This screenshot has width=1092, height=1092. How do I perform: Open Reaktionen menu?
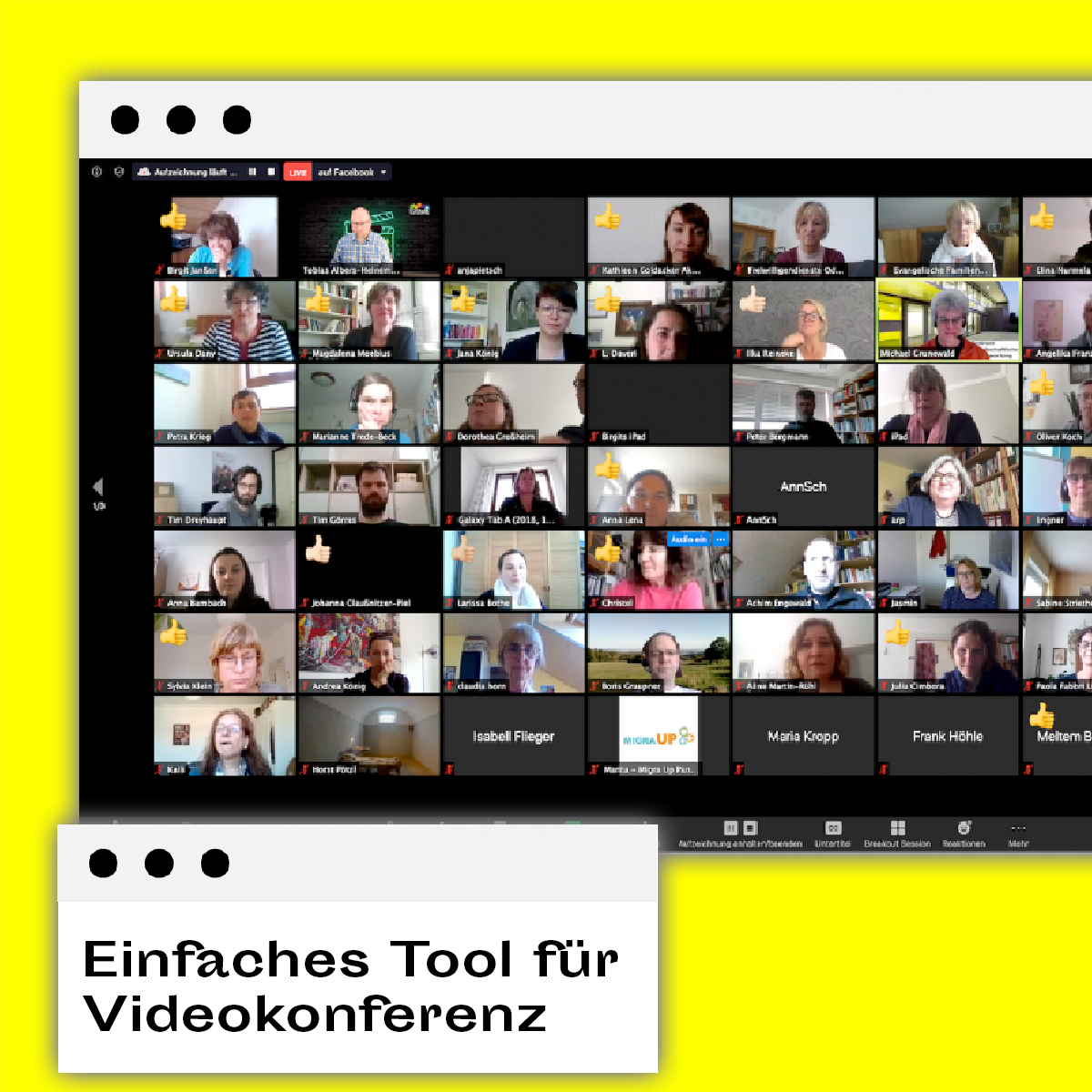pos(964,833)
